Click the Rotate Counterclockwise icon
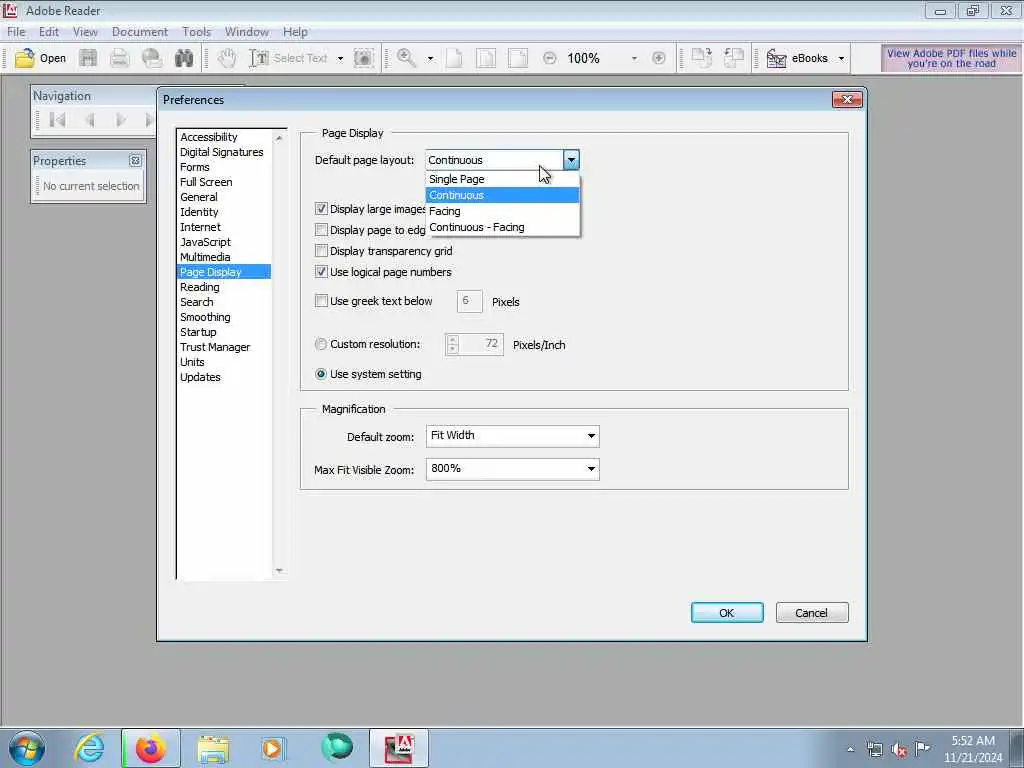The height and width of the screenshot is (768, 1024). [734, 58]
